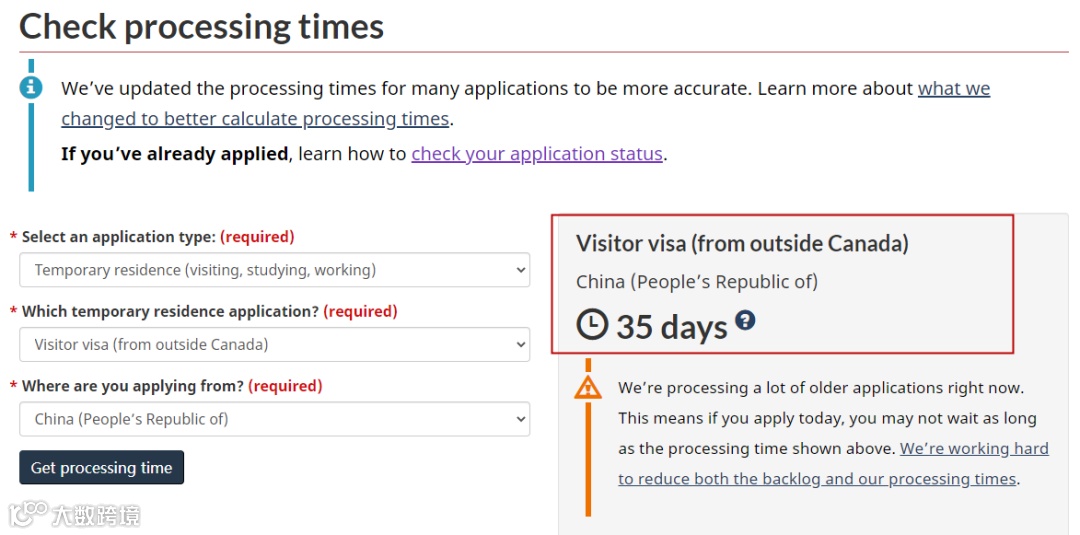Click the result heading 'Visitor visa (from outside Canada)'
Viewport: 1080px width, 535px height.
click(x=742, y=243)
